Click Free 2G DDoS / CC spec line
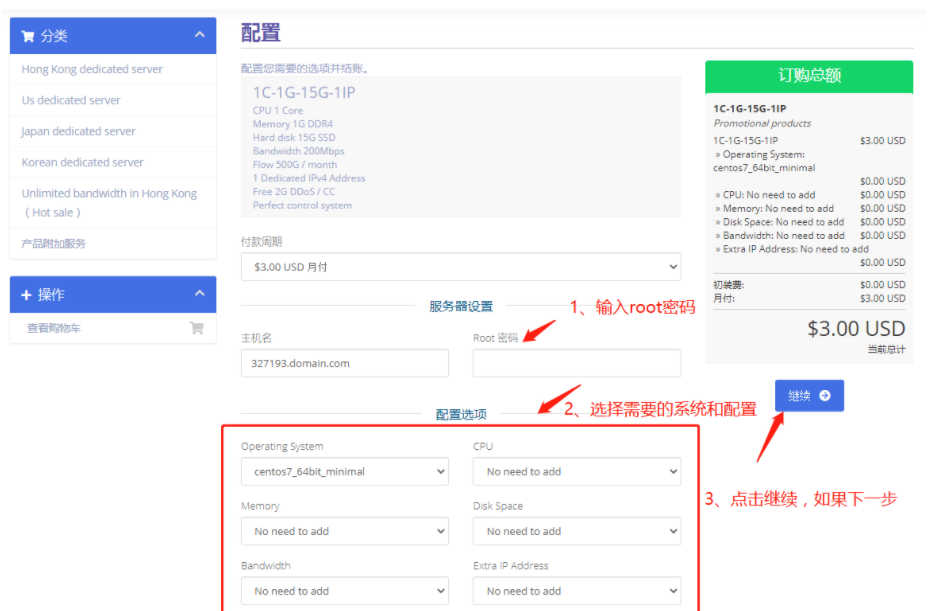Image resolution: width=939 pixels, height=611 pixels. [293, 192]
